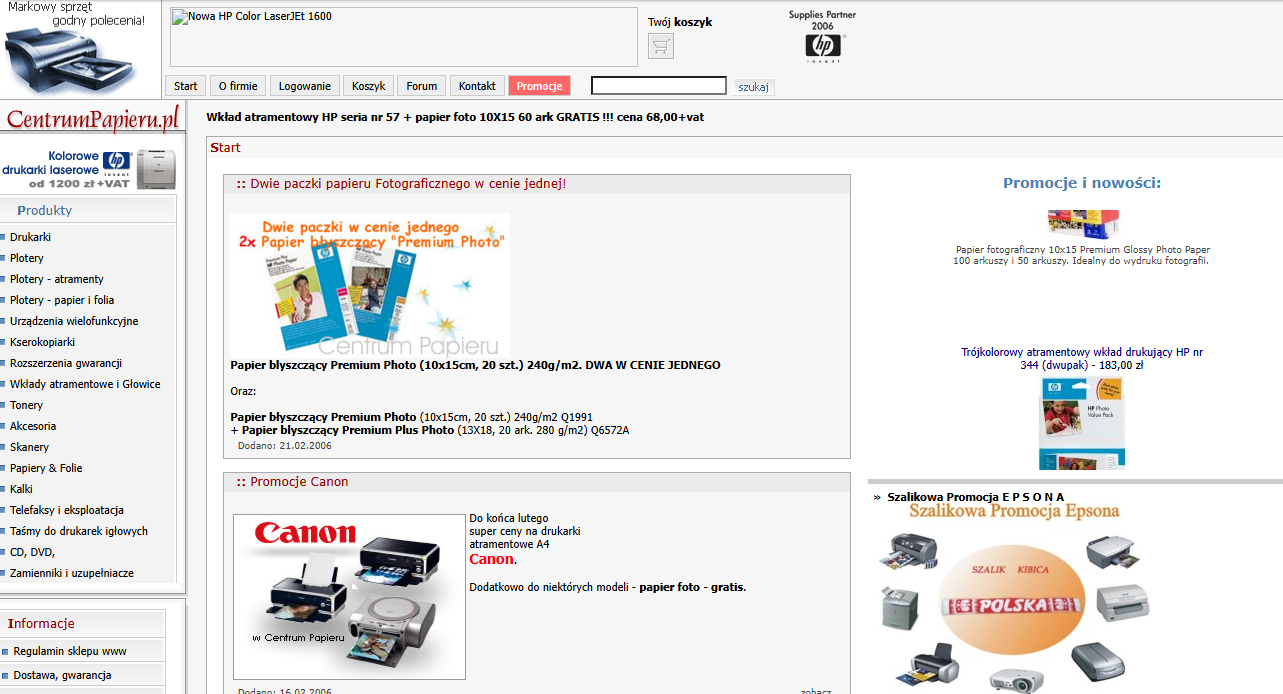The width and height of the screenshot is (1283, 694).
Task: Click the CentrumPapieru.pl logo
Action: (93, 119)
